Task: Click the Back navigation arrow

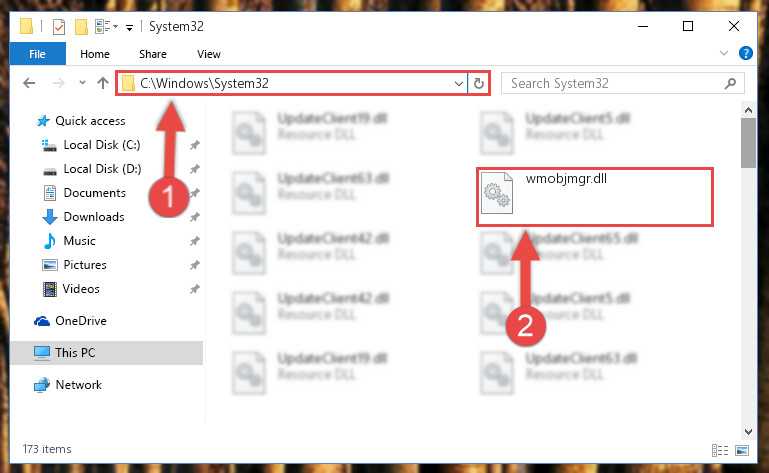Action: [29, 83]
